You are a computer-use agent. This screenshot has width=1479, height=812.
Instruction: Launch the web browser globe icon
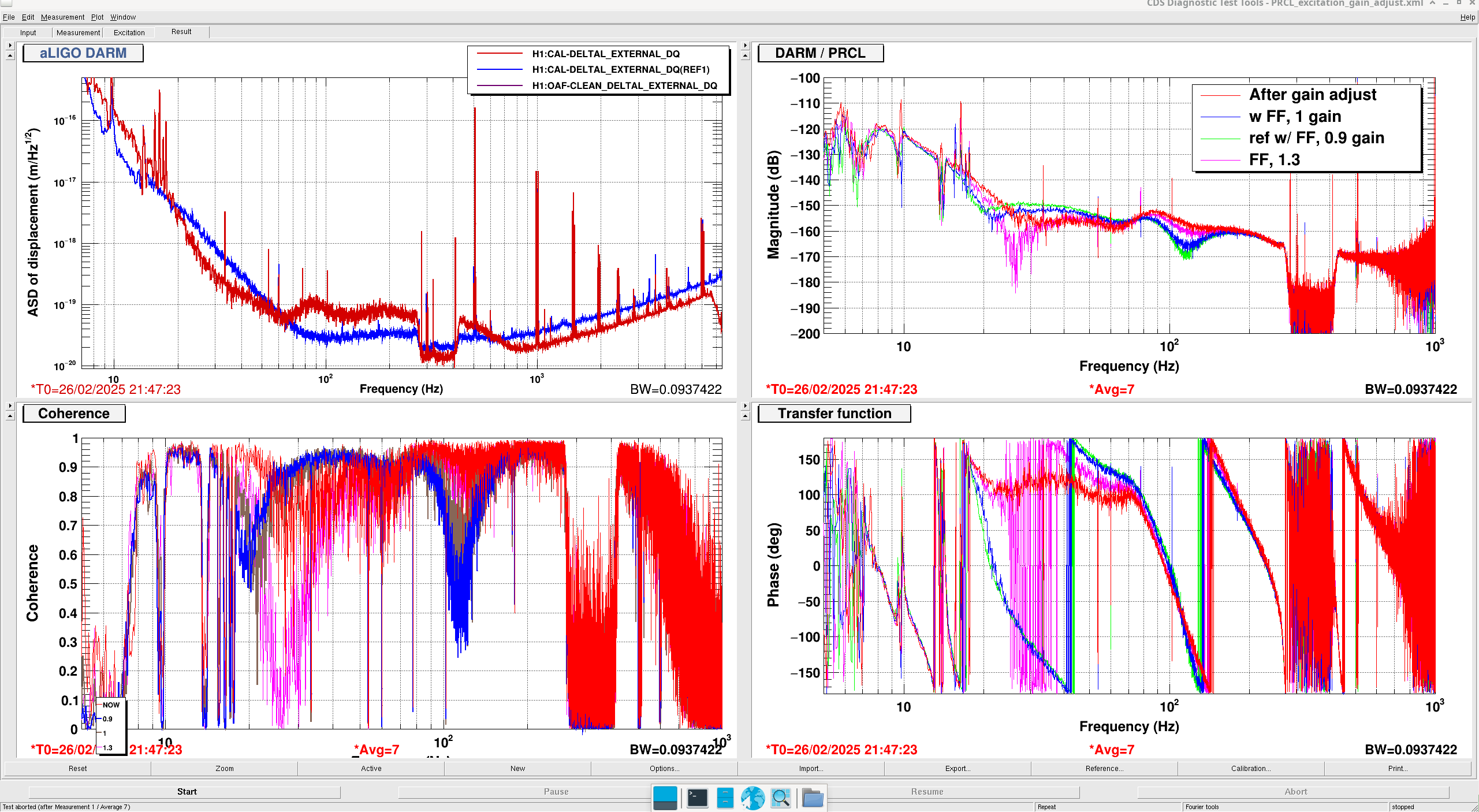[752, 798]
